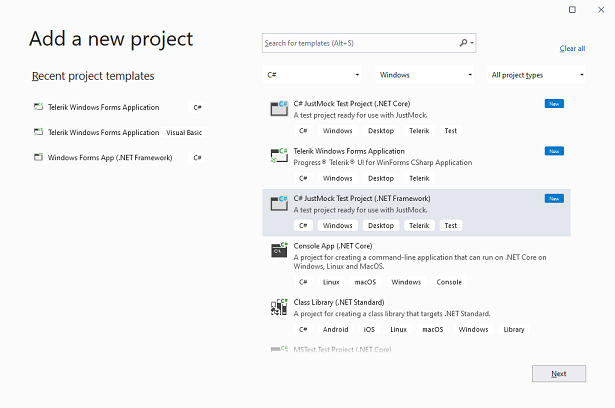Click the search magnifier icon in template search
The image size is (615, 408).
click(464, 43)
